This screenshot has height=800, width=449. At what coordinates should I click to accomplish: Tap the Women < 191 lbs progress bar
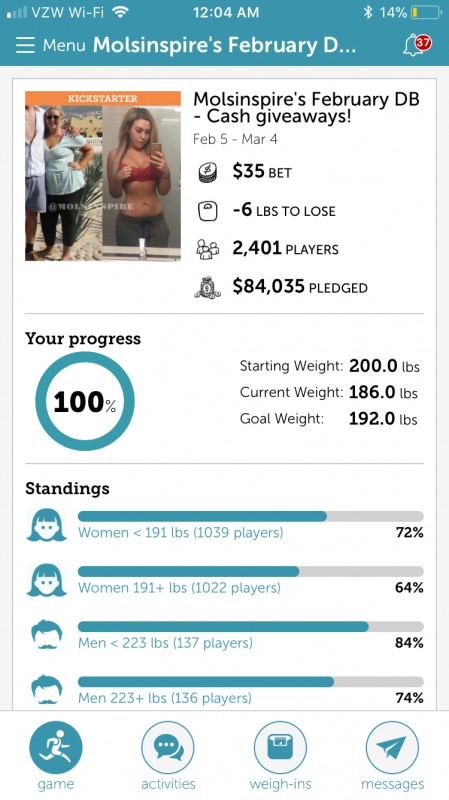[x=251, y=516]
